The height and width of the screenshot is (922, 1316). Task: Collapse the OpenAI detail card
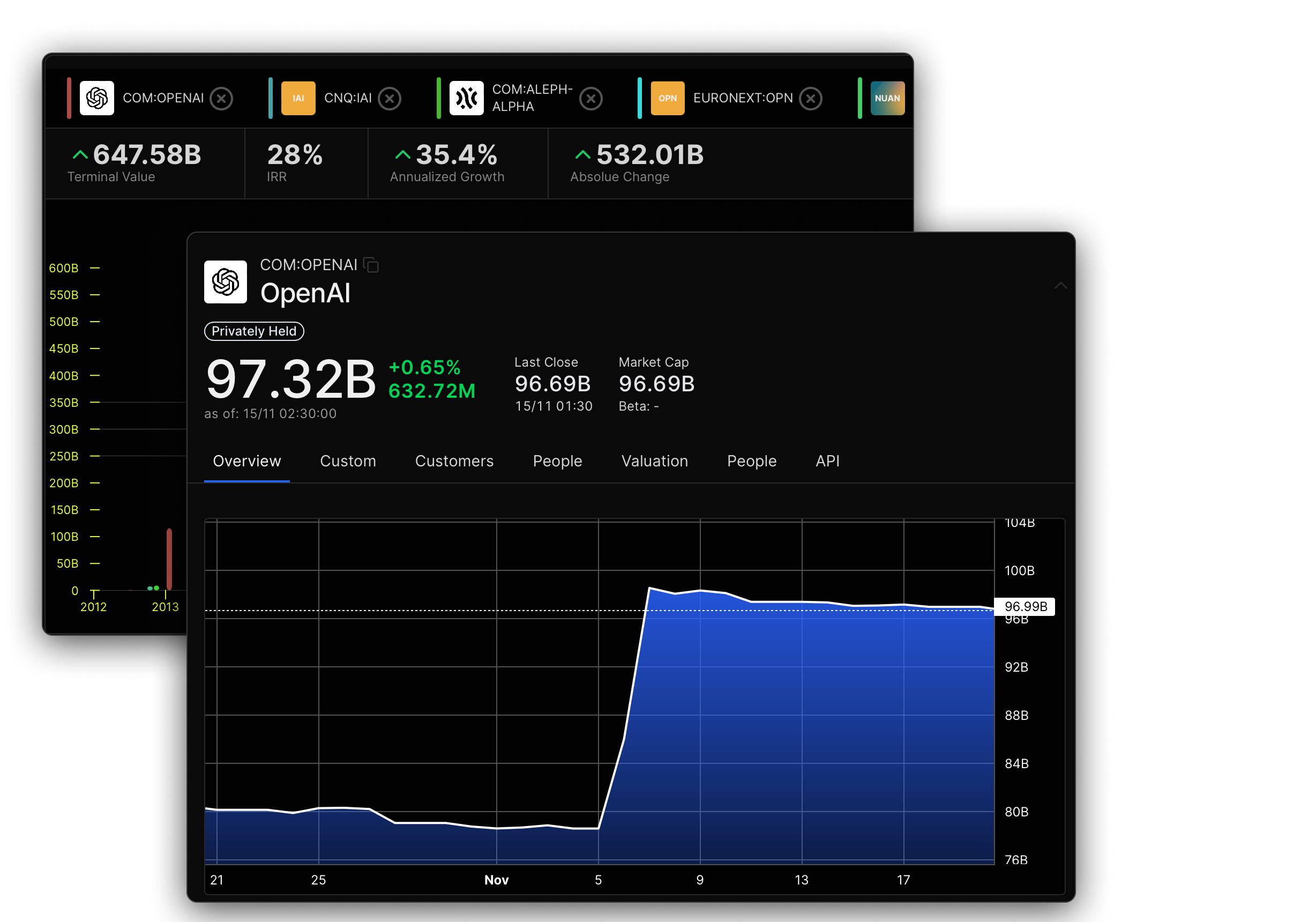coord(1061,285)
